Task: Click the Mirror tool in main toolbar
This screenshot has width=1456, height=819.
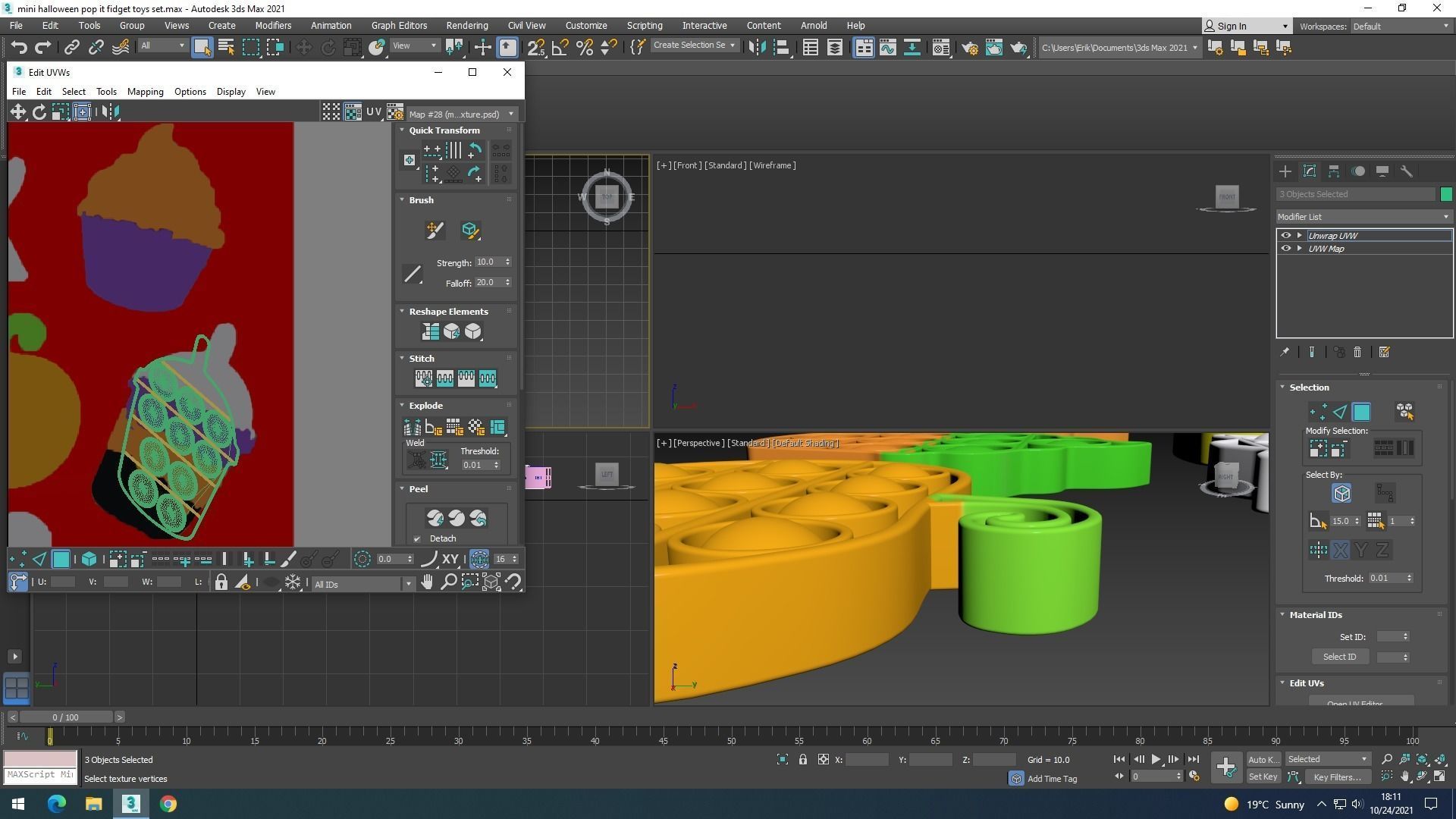Action: coord(756,48)
